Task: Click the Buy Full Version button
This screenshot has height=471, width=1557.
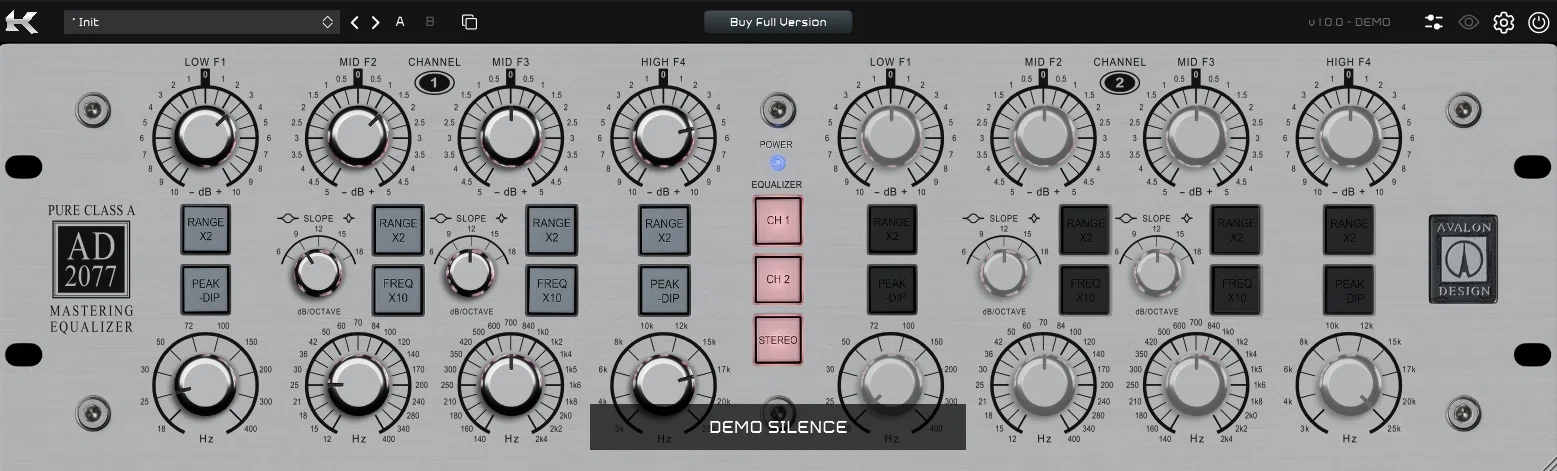Action: 778,22
